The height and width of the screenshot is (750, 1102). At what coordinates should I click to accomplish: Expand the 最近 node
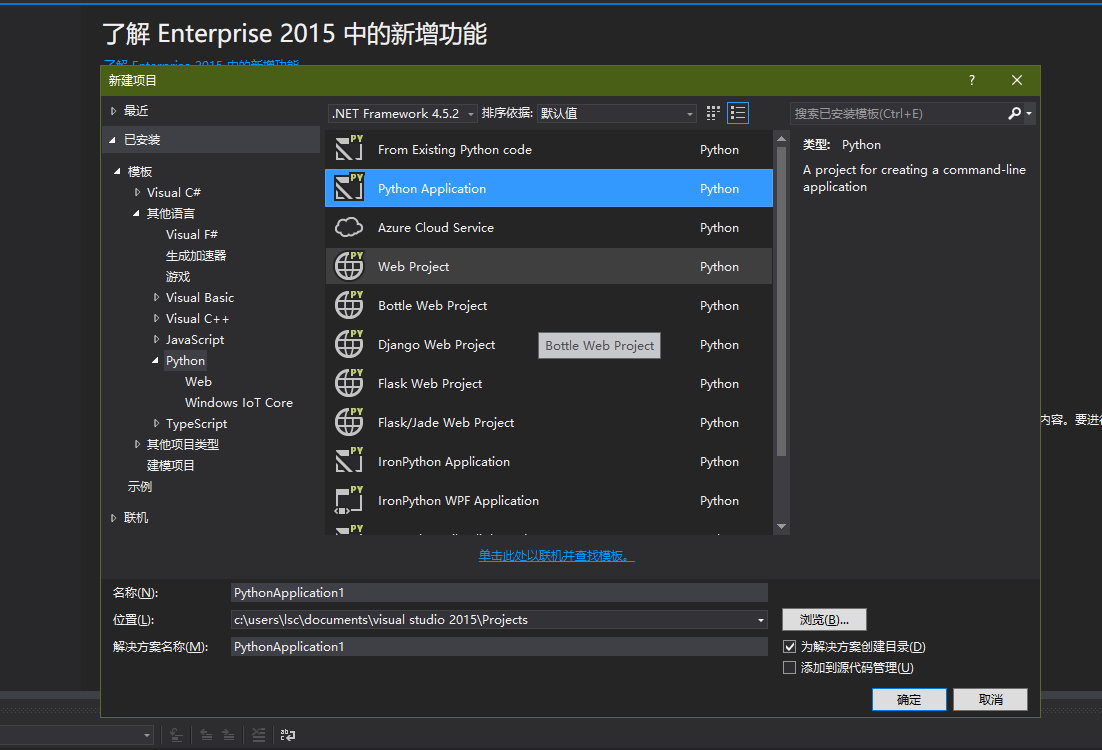113,110
